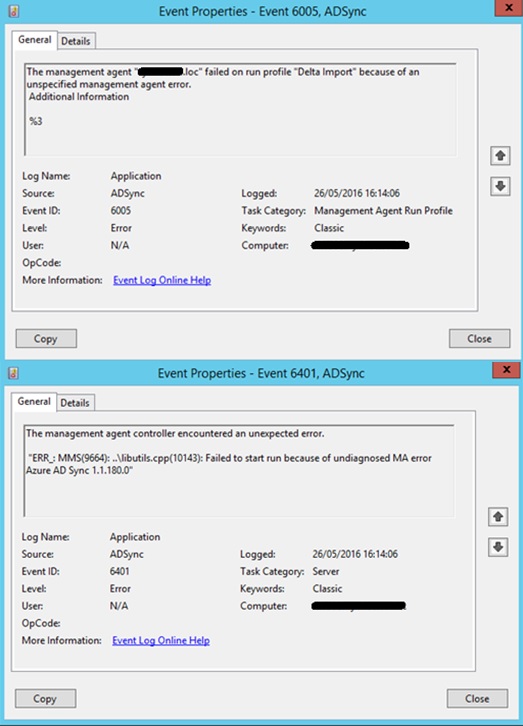Click the Log Name value Application in Event 6401 window
The width and height of the screenshot is (523, 726).
pyautogui.click(x=135, y=537)
